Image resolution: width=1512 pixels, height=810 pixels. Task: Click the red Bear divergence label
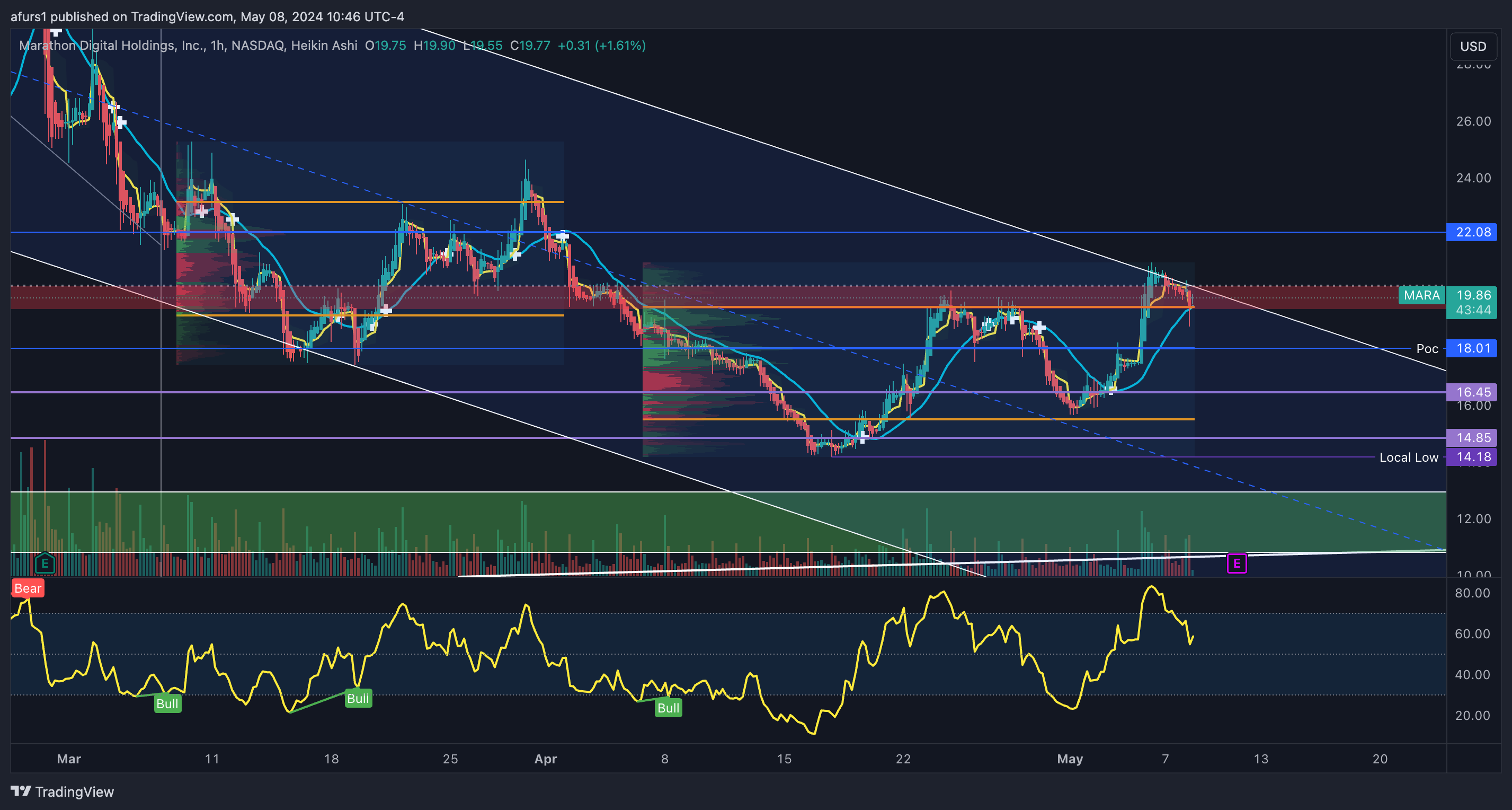[x=28, y=588]
